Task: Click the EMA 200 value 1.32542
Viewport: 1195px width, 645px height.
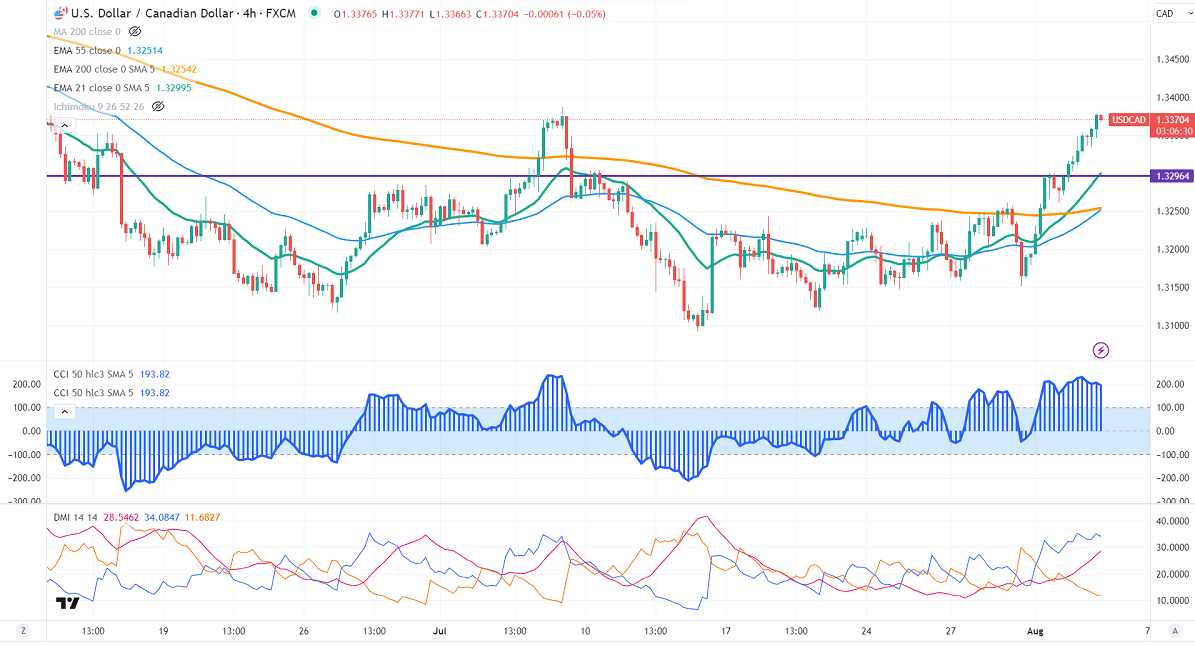Action: [179, 69]
